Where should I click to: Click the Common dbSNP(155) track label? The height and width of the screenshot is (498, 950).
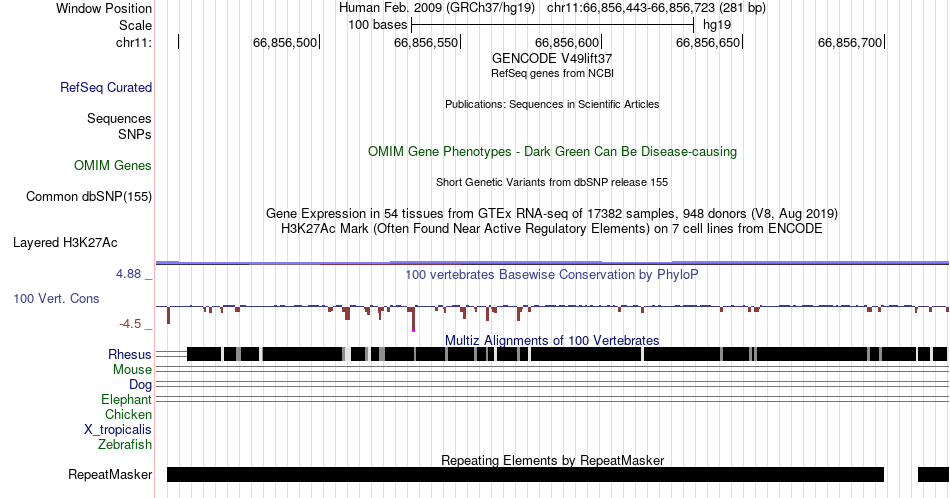pos(89,196)
